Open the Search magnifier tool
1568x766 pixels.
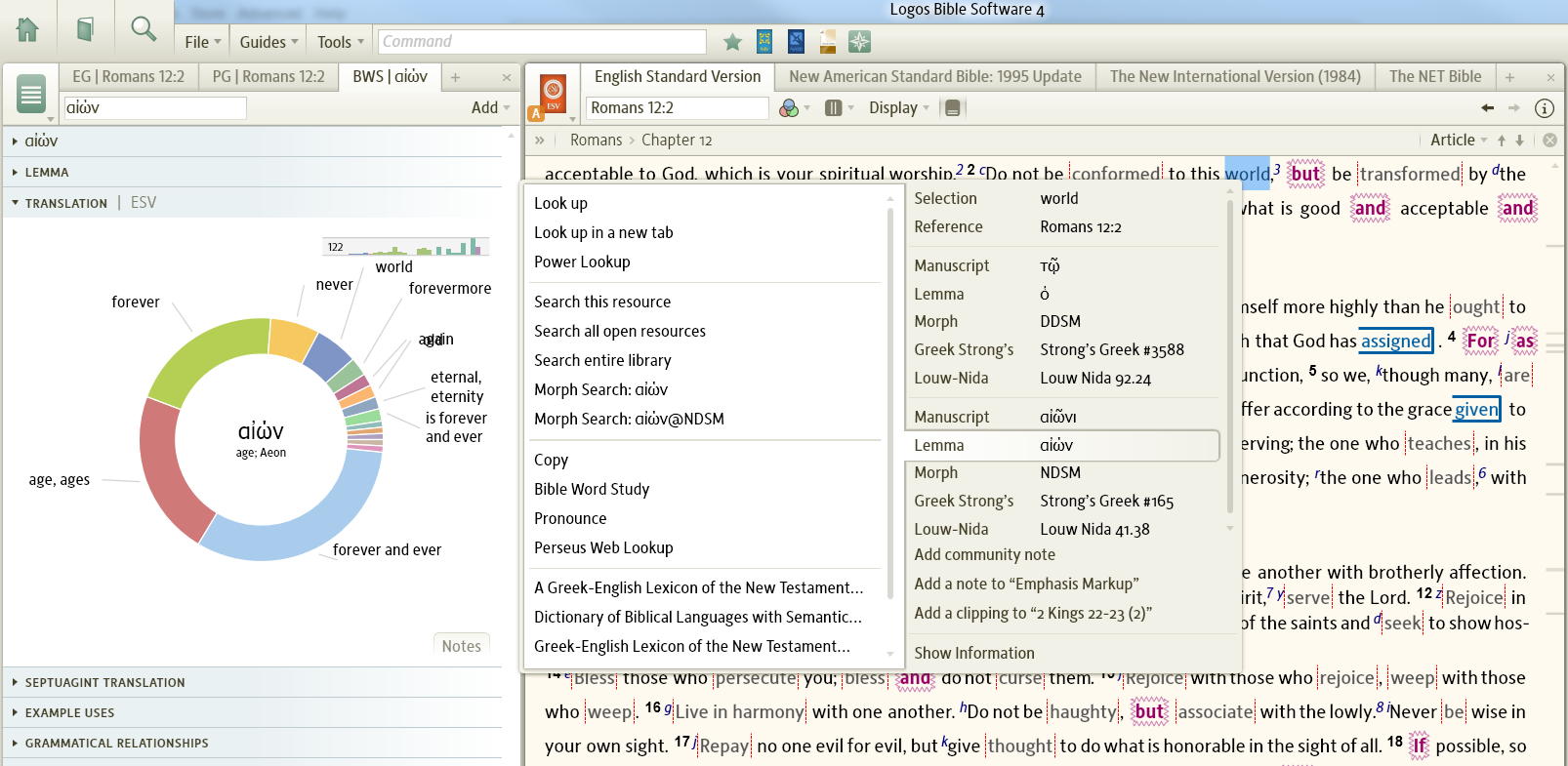(144, 29)
